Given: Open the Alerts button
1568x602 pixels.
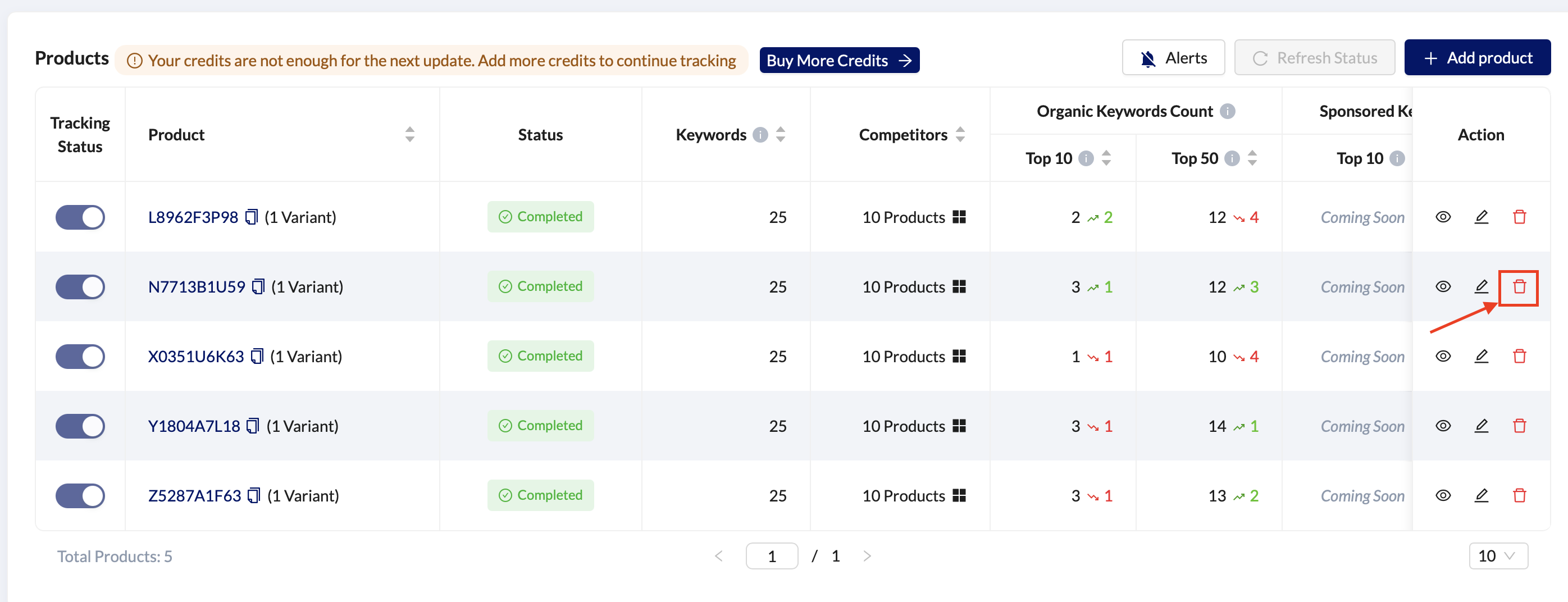Looking at the screenshot, I should click(x=1173, y=58).
